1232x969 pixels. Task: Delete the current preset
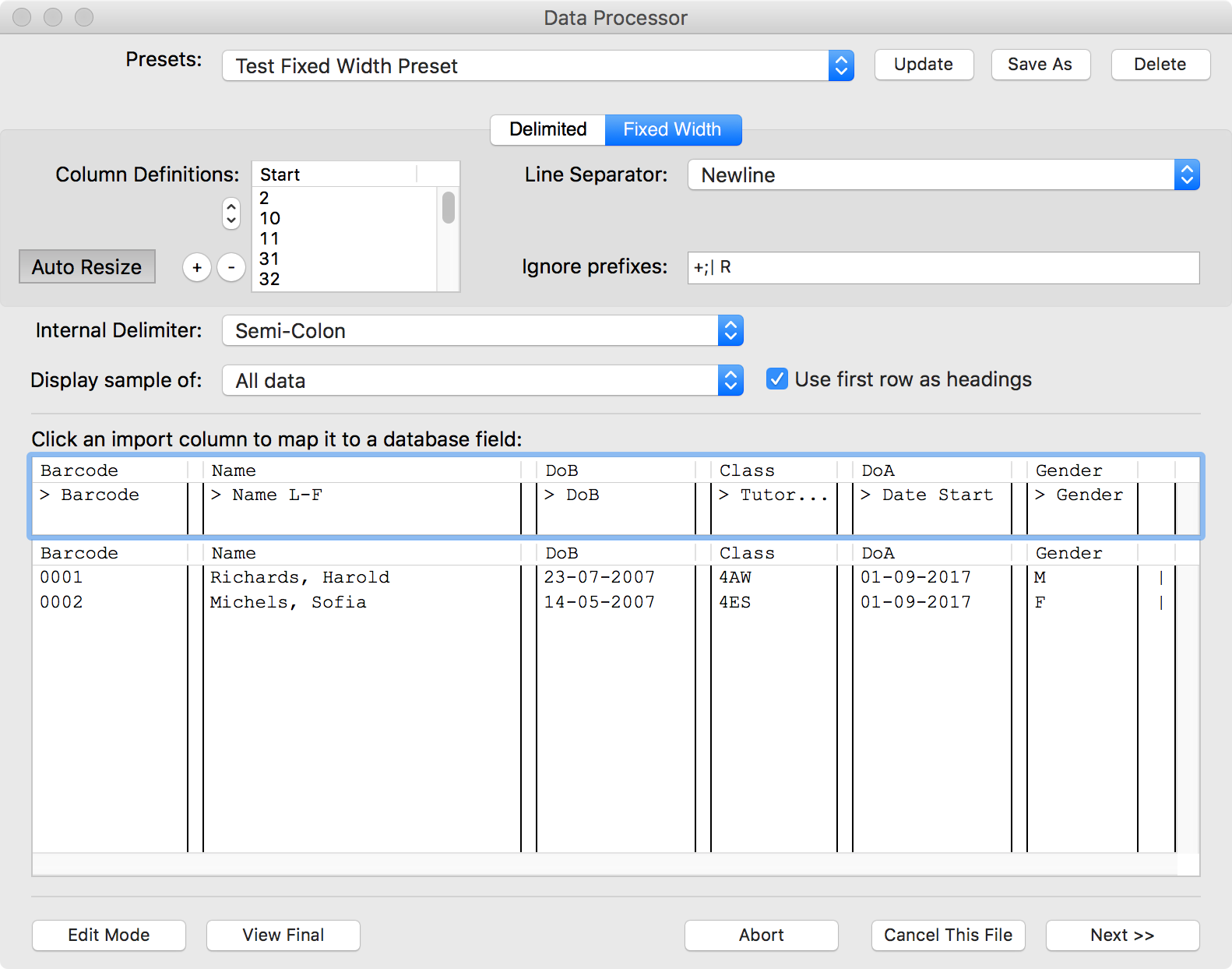pyautogui.click(x=1160, y=65)
